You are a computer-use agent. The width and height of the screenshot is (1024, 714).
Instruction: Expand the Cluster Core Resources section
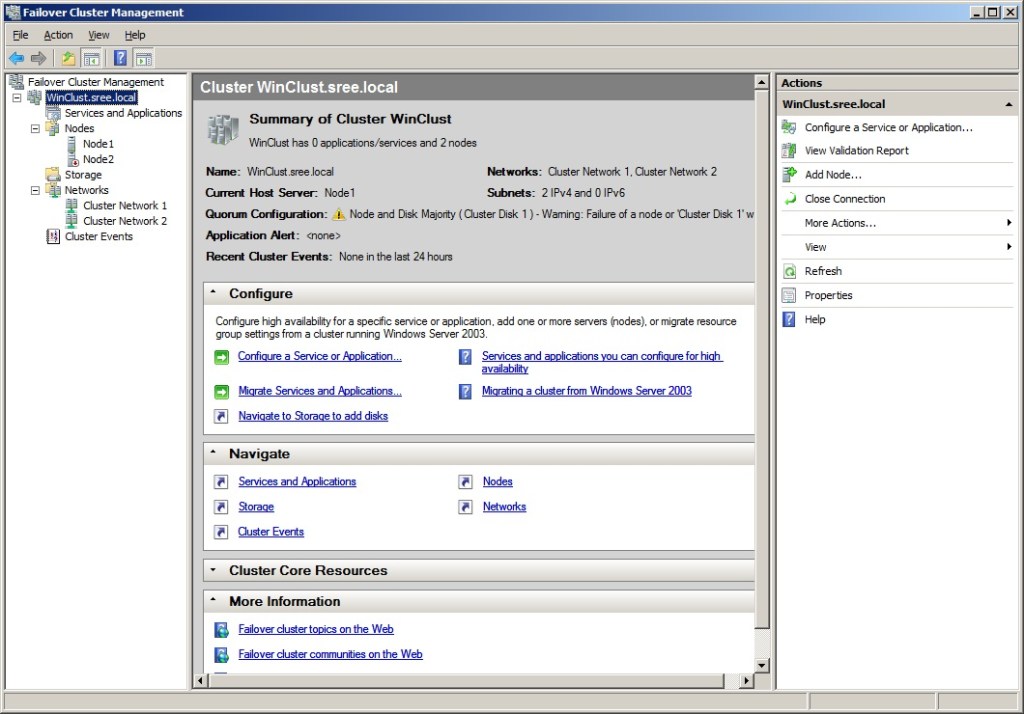click(x=214, y=571)
